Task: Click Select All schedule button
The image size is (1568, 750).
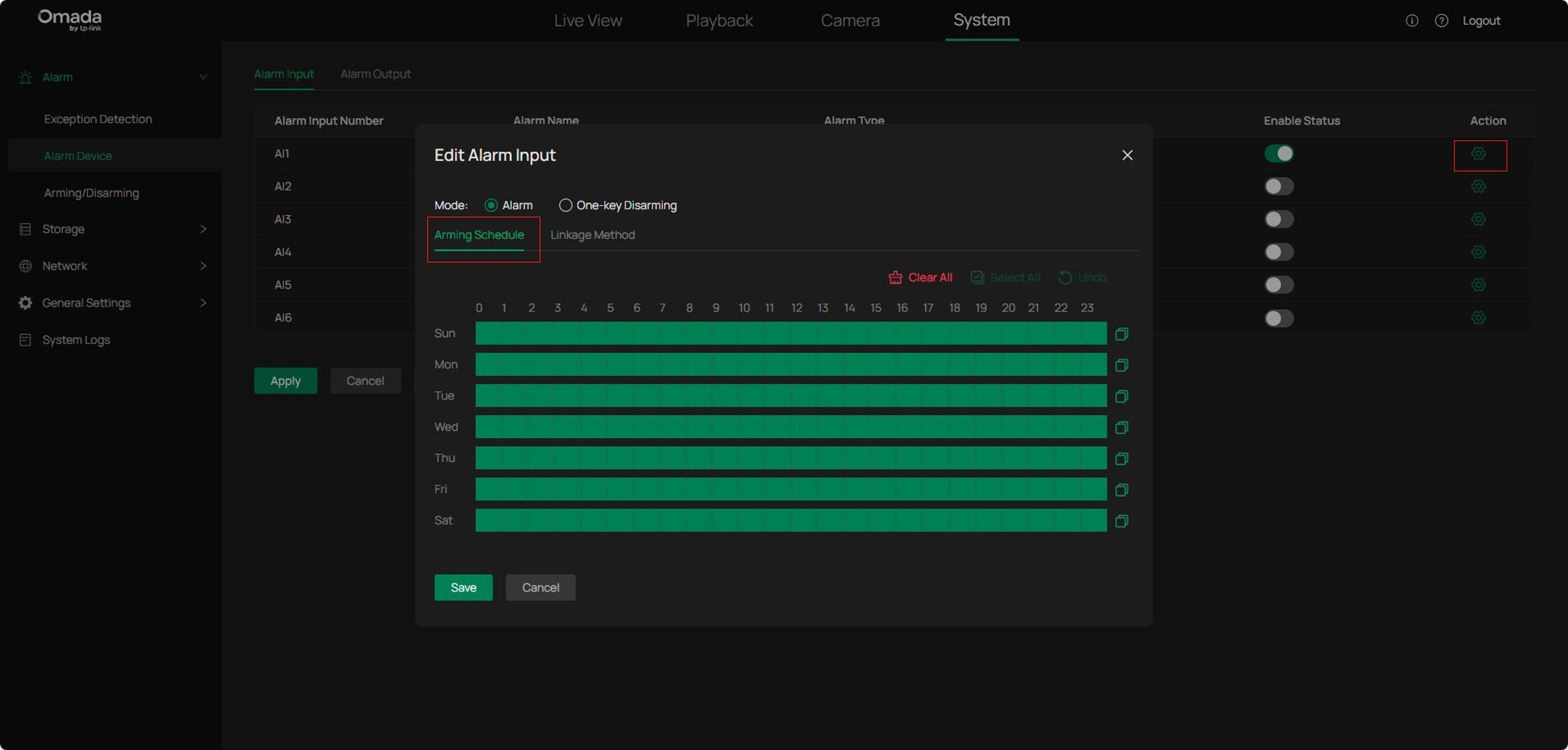Action: coord(1005,278)
